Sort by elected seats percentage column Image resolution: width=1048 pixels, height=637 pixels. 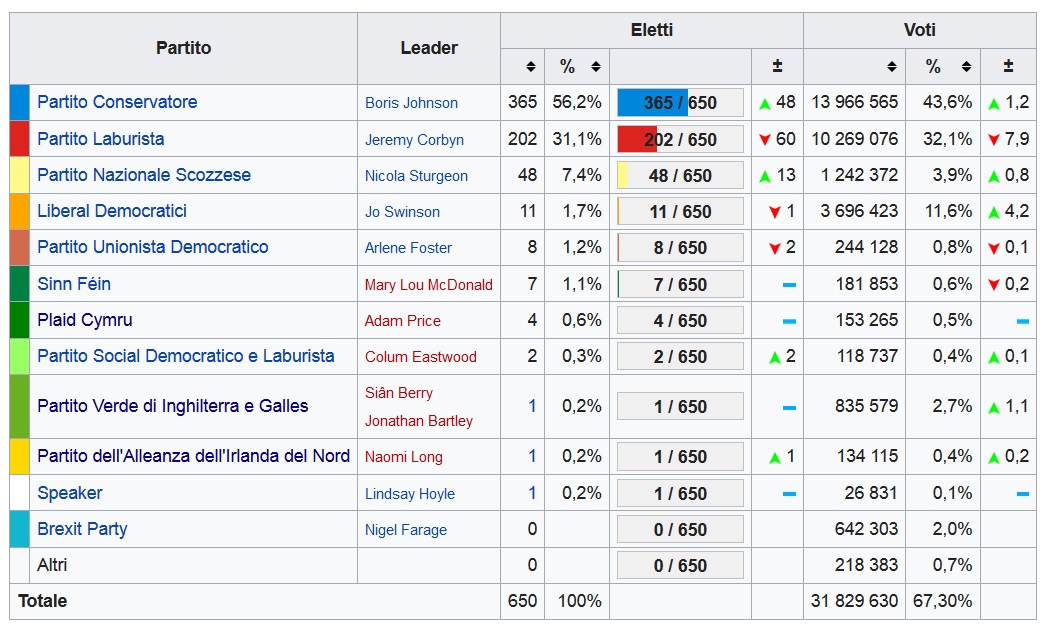tap(595, 67)
